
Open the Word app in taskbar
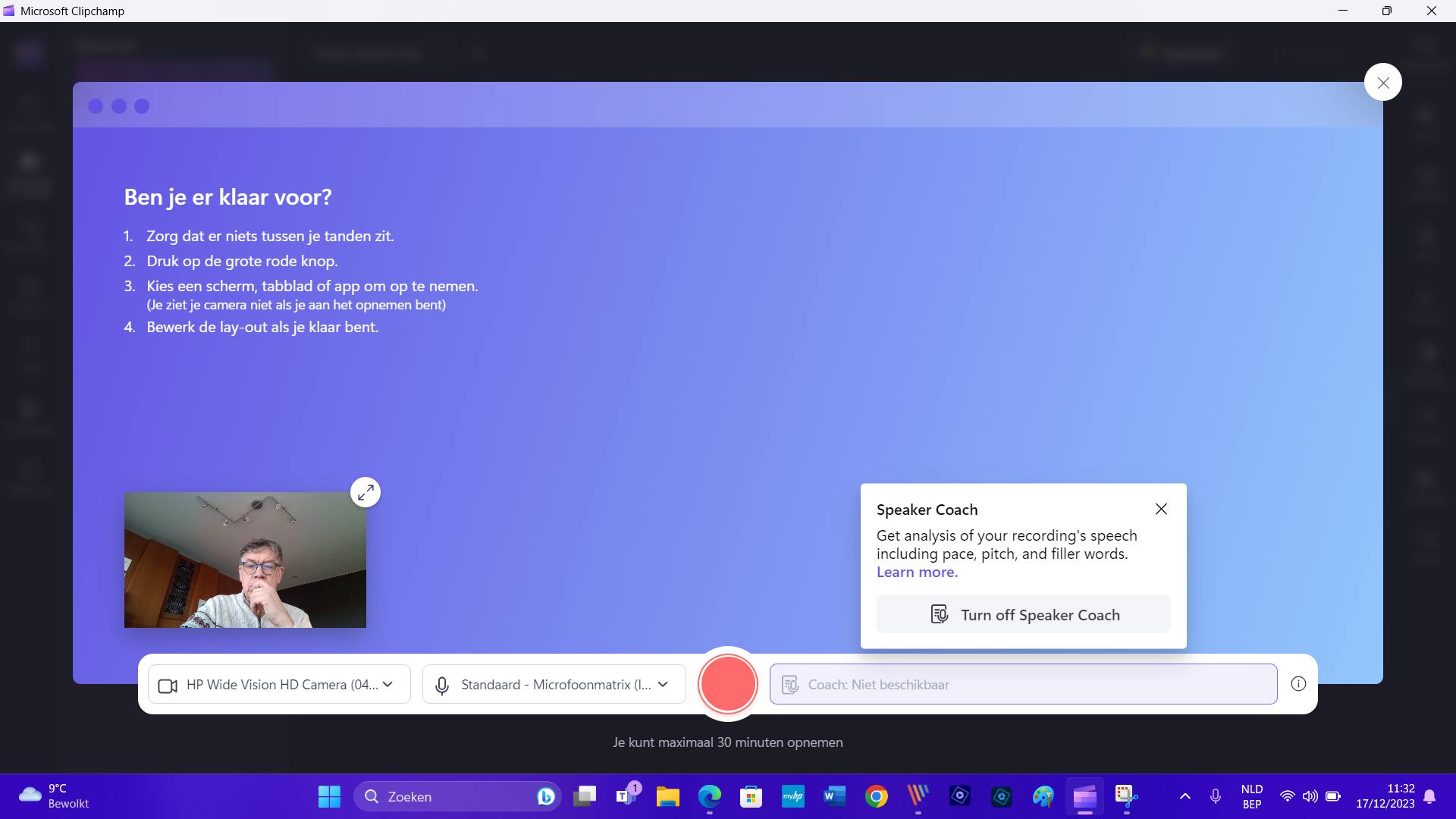point(834,796)
